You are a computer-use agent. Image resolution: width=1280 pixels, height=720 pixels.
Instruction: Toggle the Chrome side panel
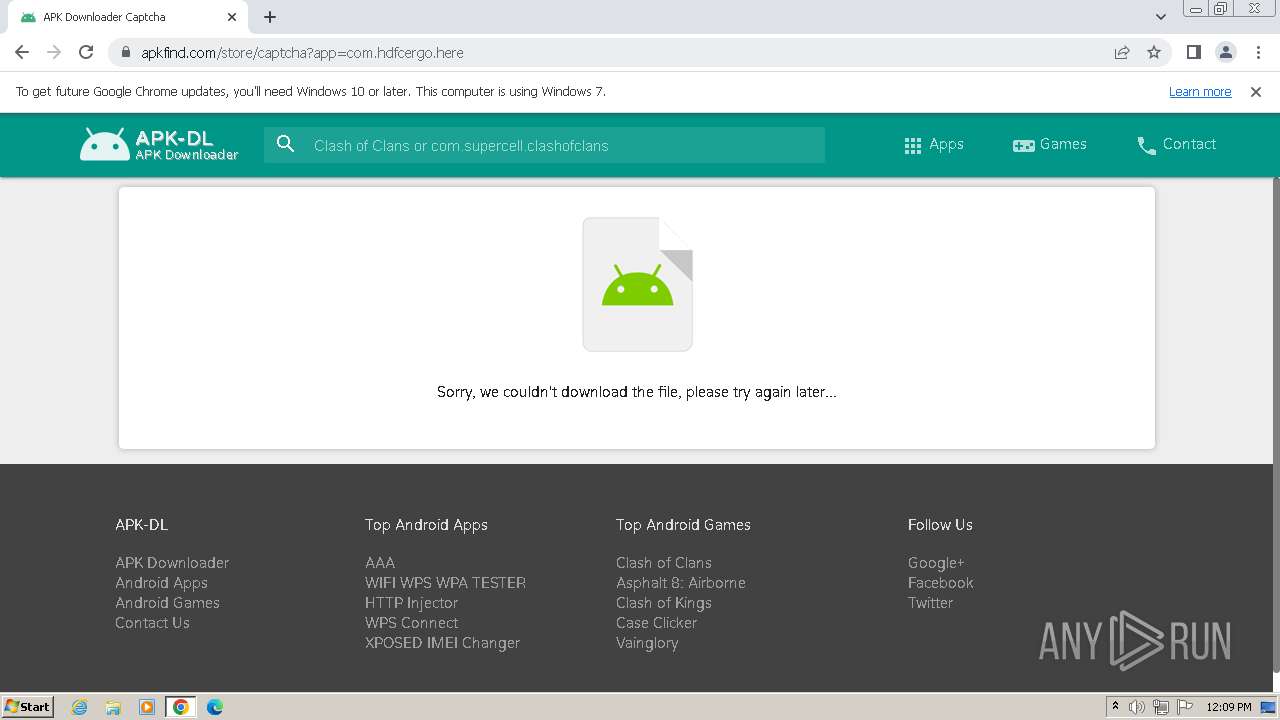click(1193, 52)
